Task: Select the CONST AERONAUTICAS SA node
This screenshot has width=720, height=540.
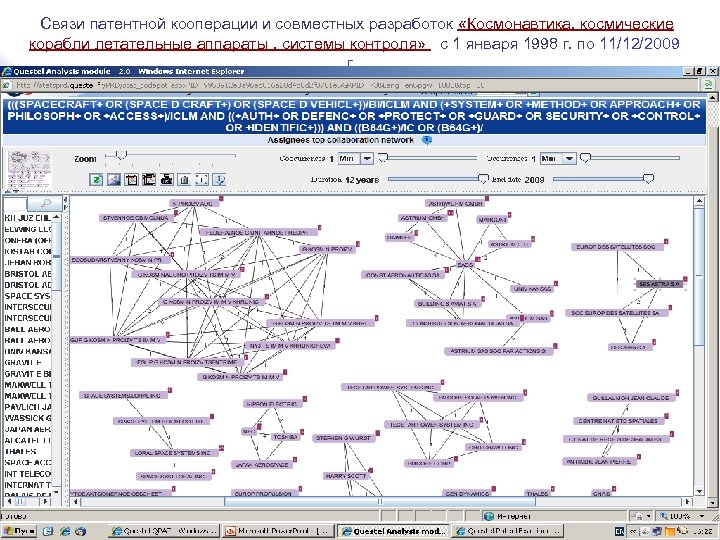Action: click(x=403, y=275)
